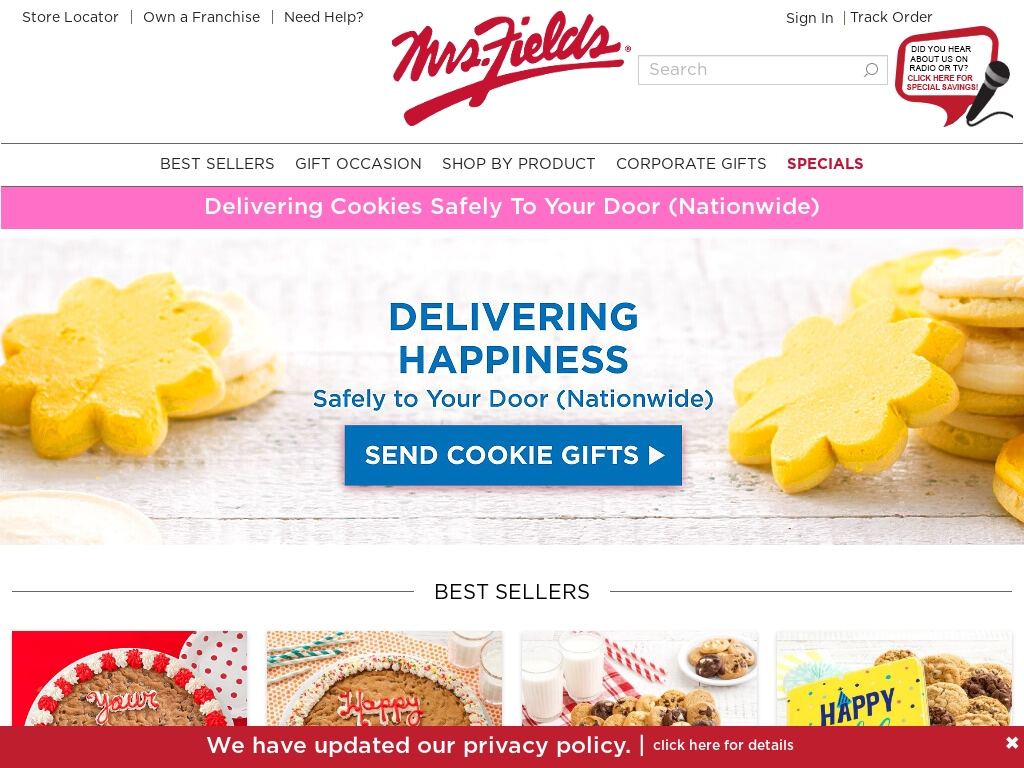Open the Sign In link
Image resolution: width=1024 pixels, height=768 pixels.
809,18
